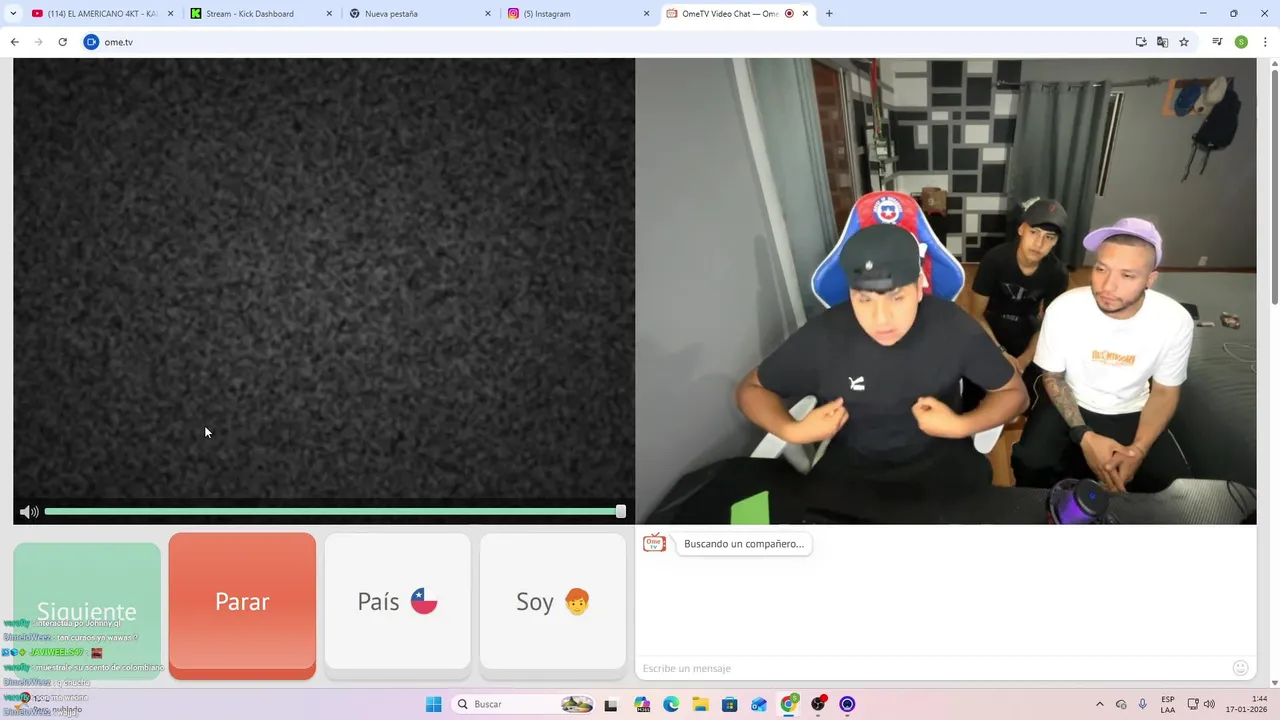
Task: Click the microphone tray icon
Action: click(x=1143, y=704)
